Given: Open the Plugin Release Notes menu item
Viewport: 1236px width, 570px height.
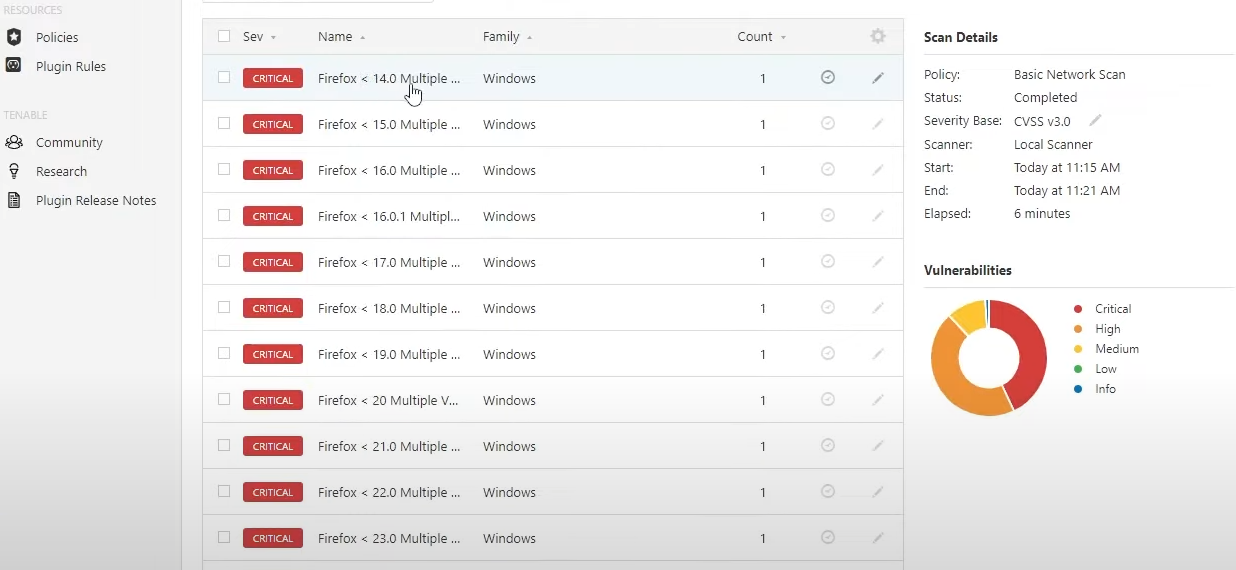Looking at the screenshot, I should 96,200.
